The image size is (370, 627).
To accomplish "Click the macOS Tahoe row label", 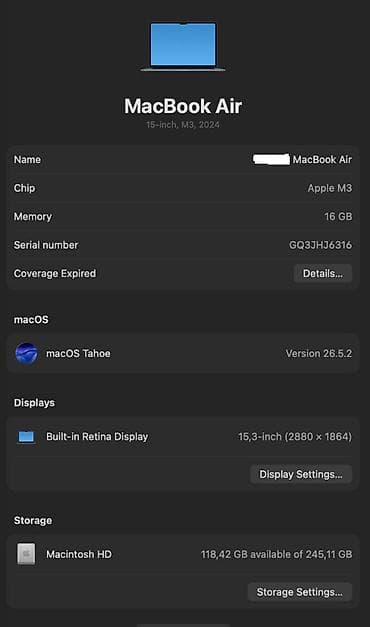I will pos(78,353).
